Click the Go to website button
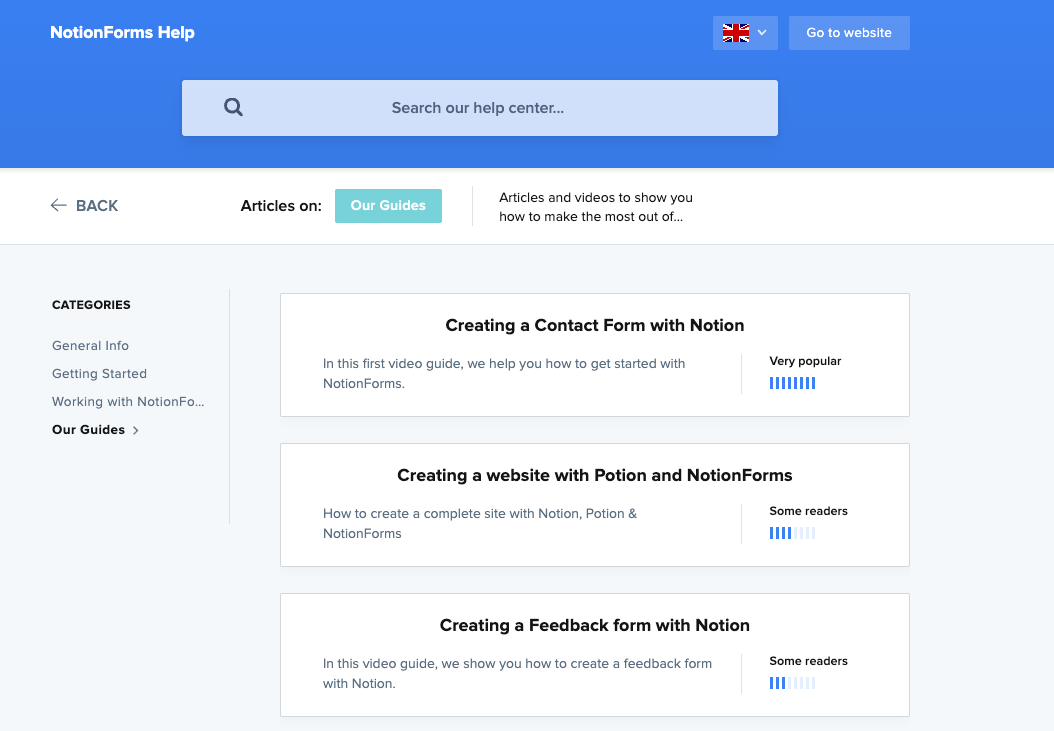Image resolution: width=1054 pixels, height=731 pixels. coord(849,33)
